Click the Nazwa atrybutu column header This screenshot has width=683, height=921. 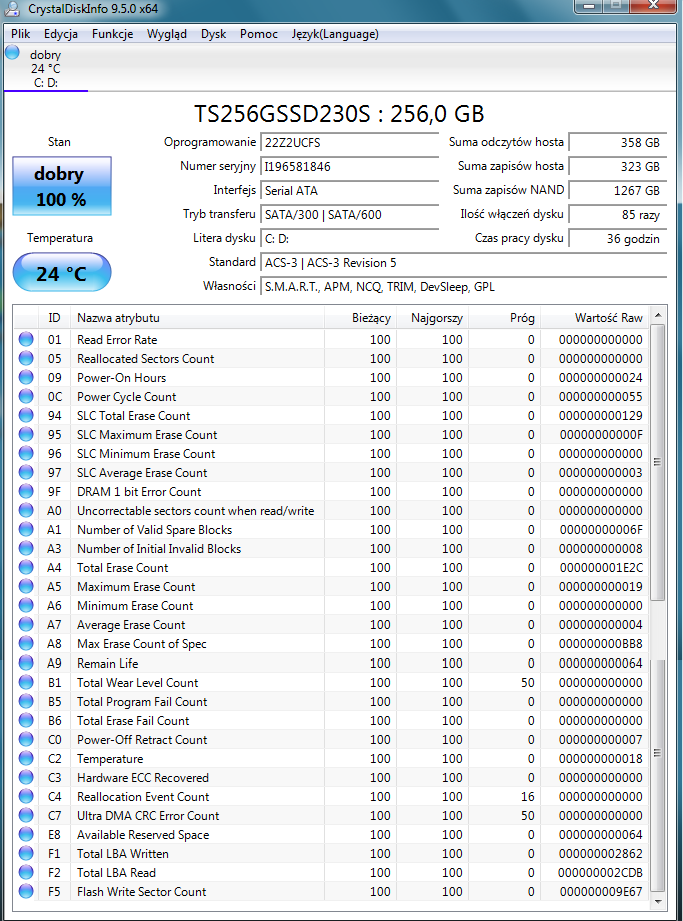[197, 318]
